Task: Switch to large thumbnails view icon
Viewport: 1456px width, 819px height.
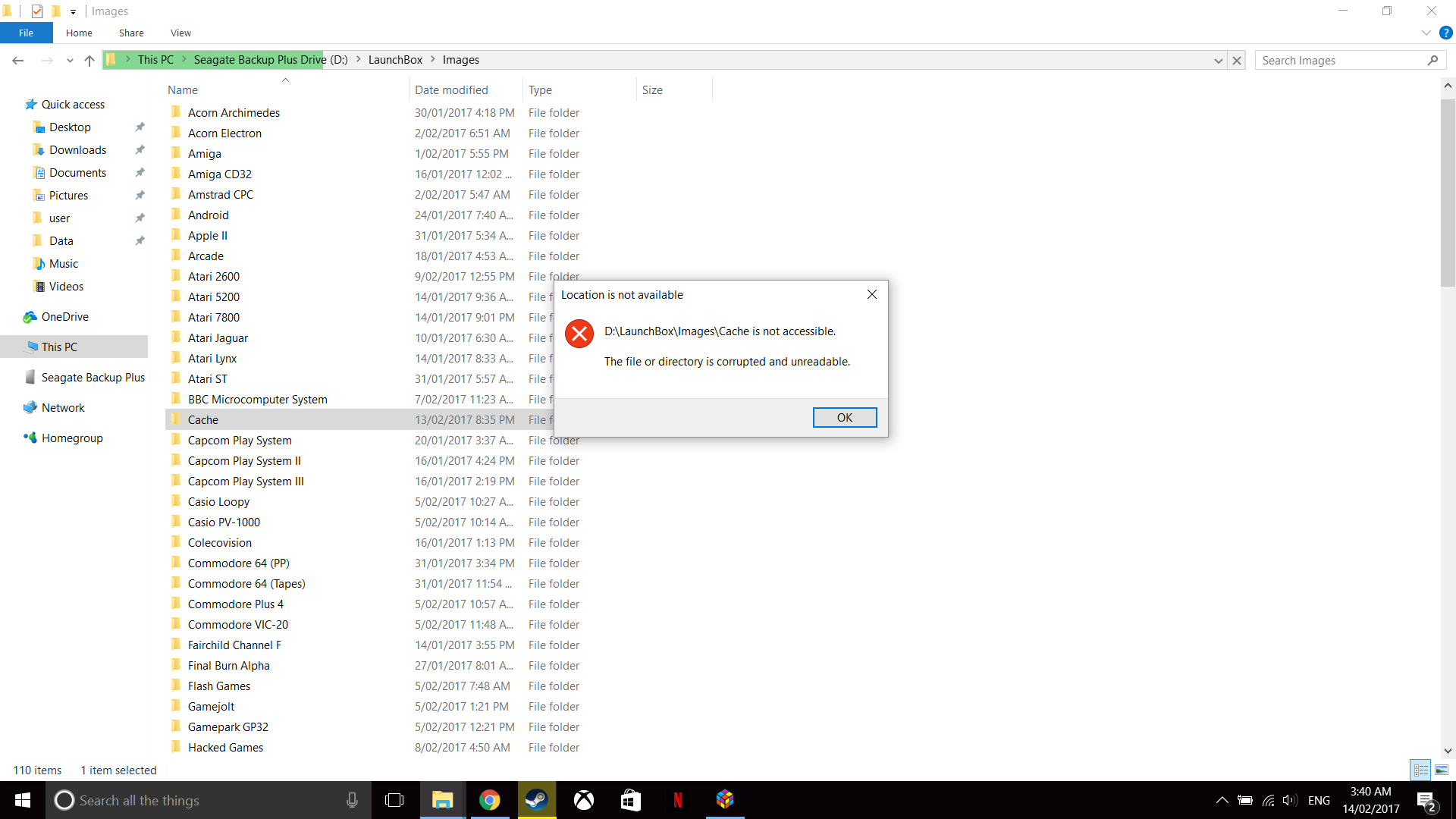Action: click(x=1441, y=770)
